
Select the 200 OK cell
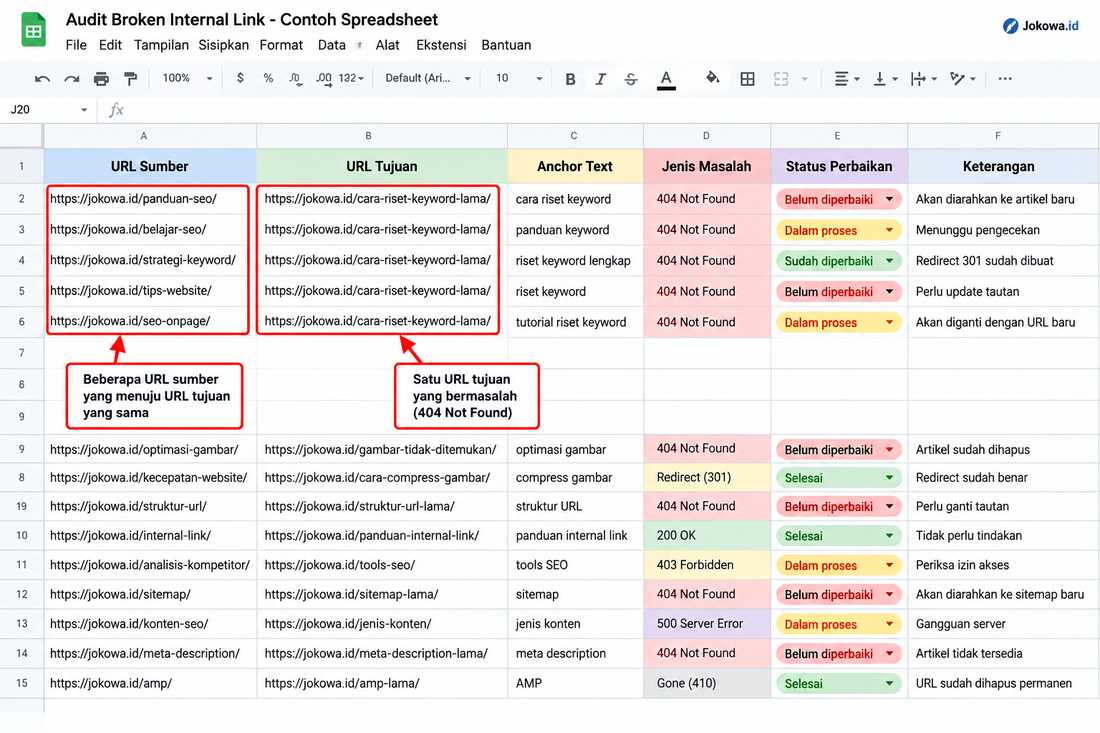[706, 535]
